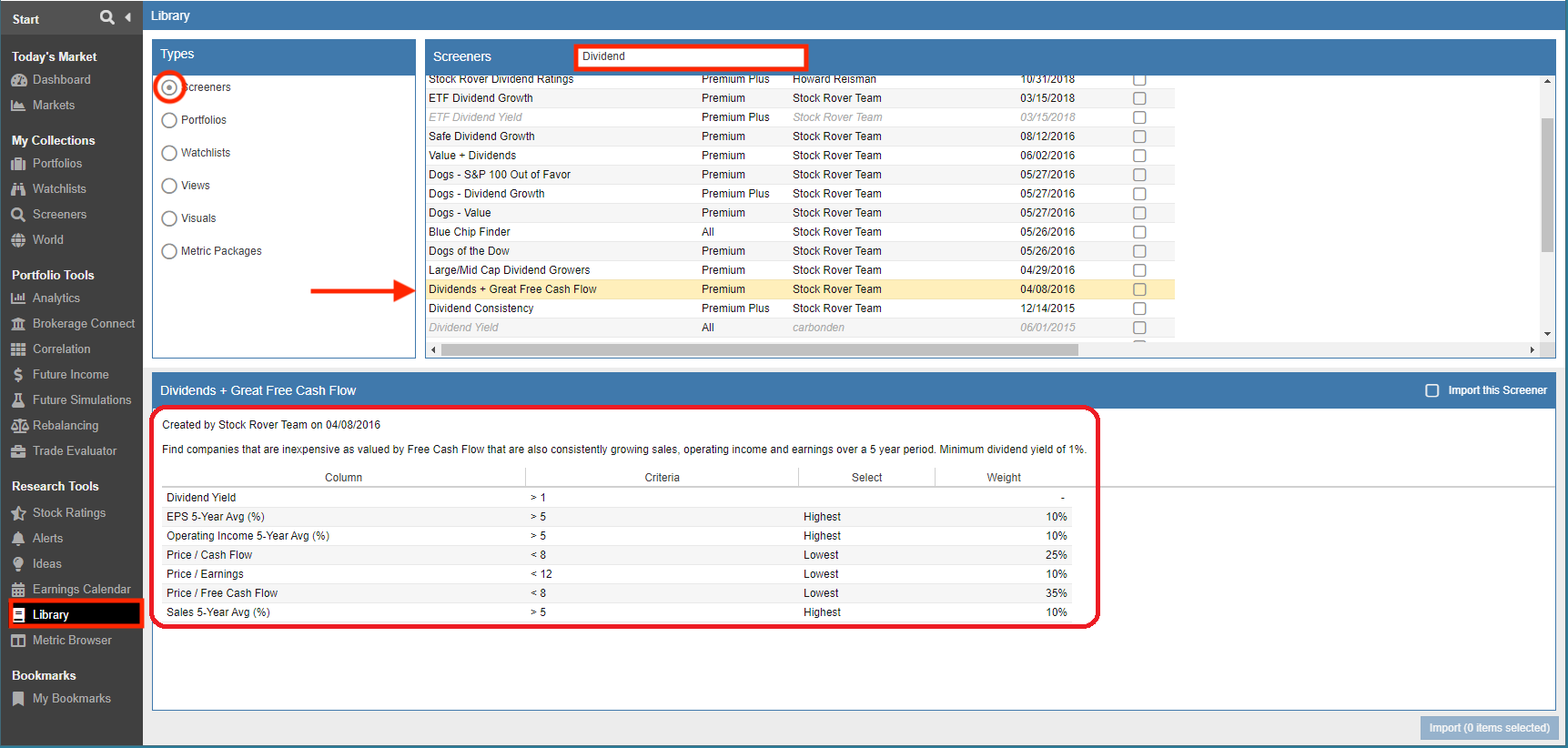
Task: Select the Metric Packages radio button
Action: tap(169, 251)
